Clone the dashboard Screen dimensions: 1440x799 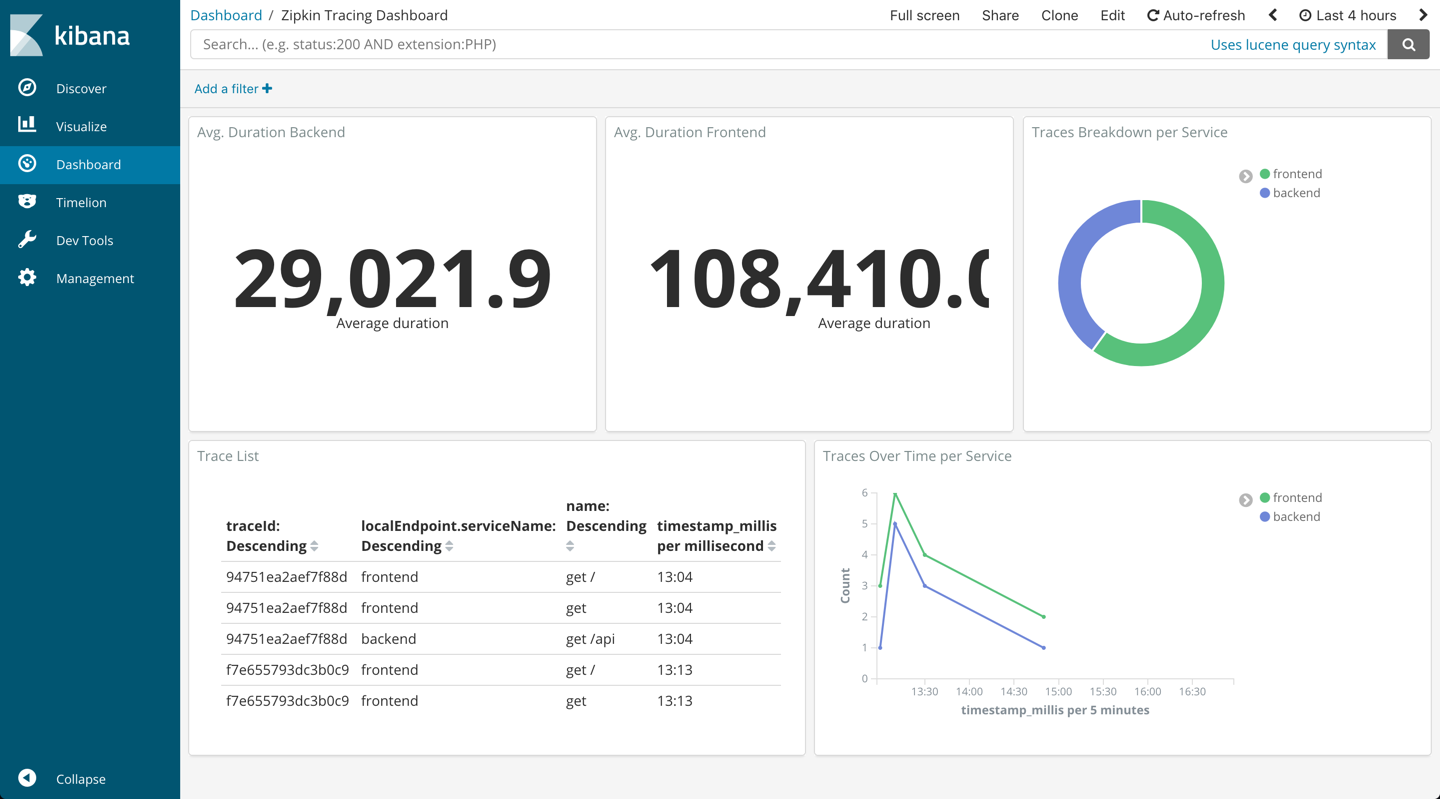click(x=1059, y=15)
